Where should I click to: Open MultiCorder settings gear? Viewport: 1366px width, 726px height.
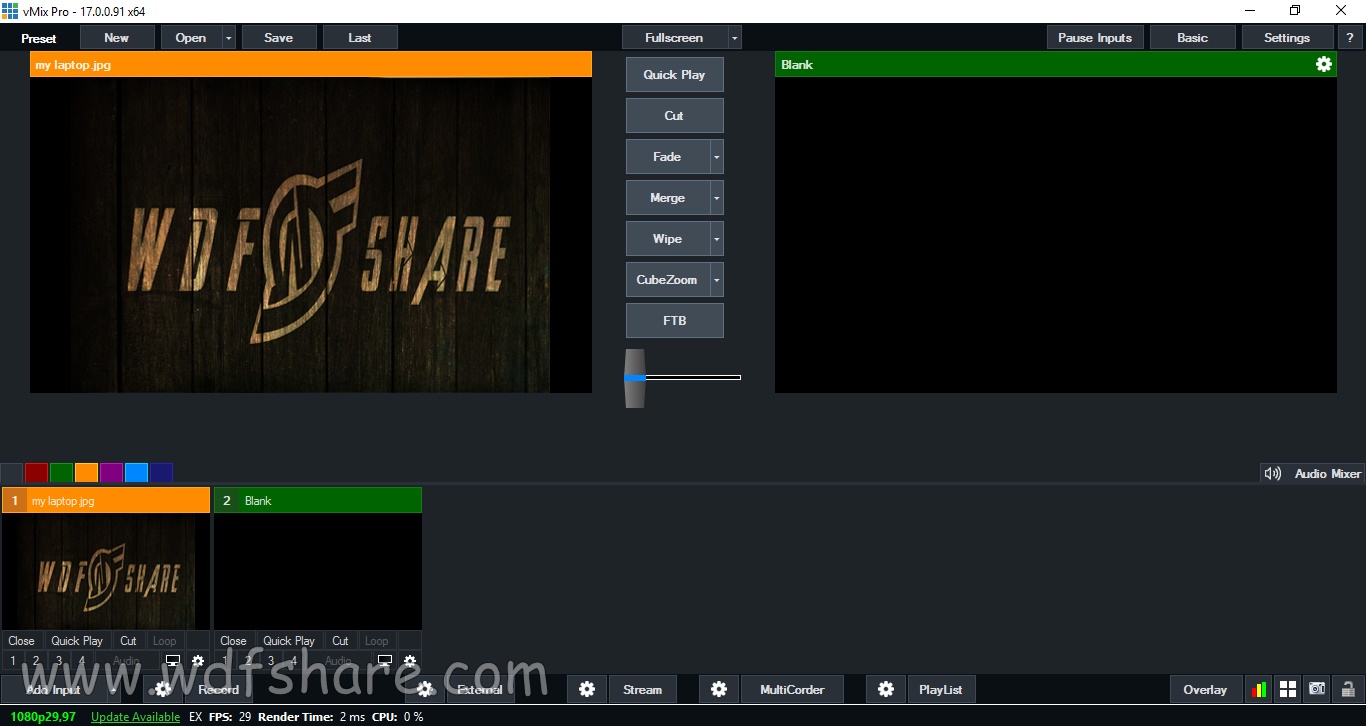[719, 689]
